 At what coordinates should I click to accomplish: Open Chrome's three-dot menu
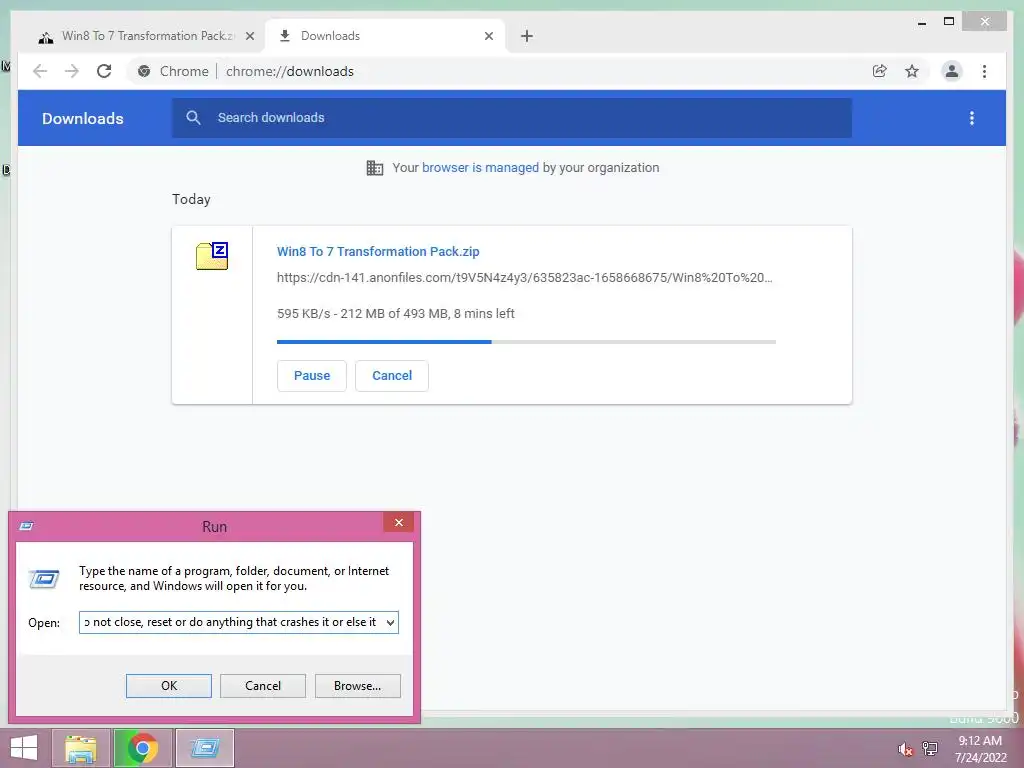pos(984,71)
